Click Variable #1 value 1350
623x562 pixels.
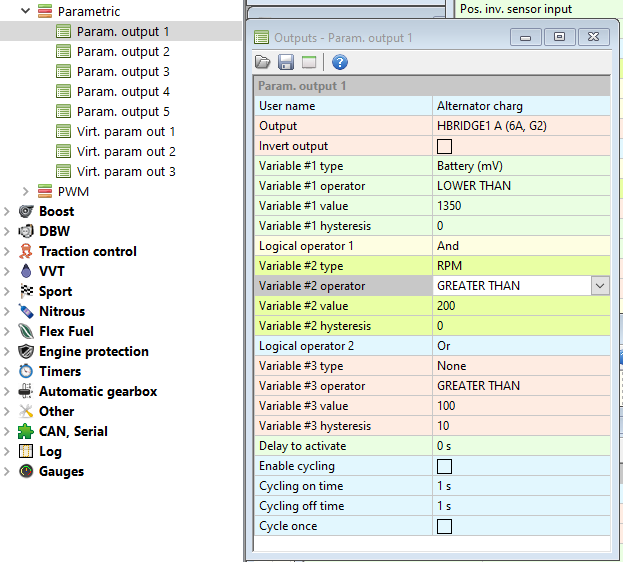[x=521, y=206]
